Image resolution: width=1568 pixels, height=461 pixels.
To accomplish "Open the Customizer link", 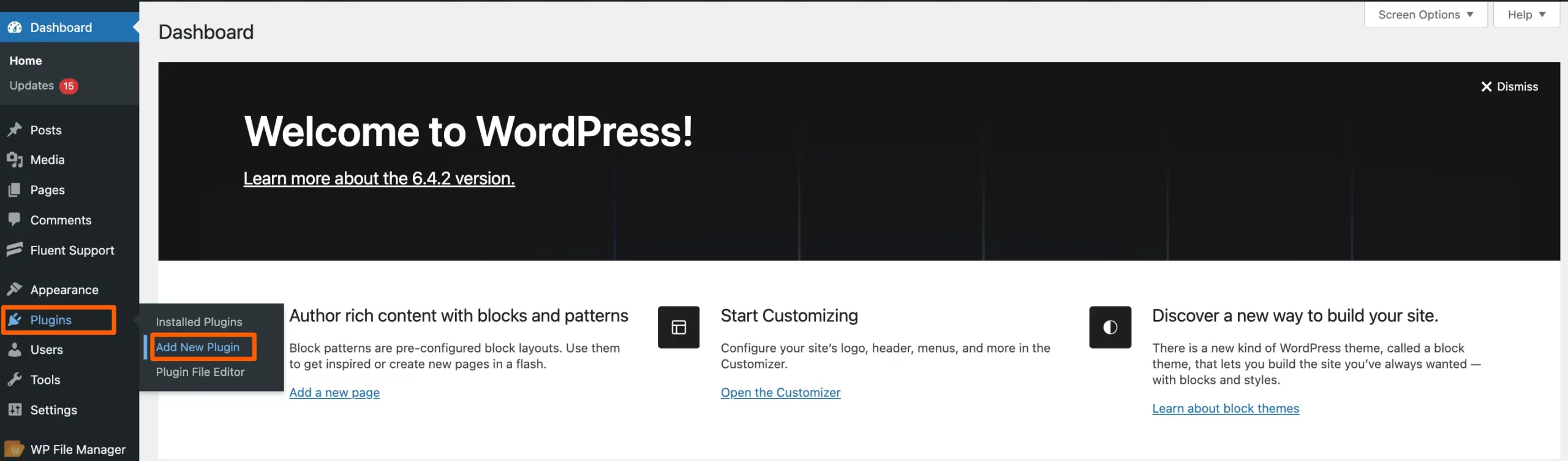I will tap(780, 392).
